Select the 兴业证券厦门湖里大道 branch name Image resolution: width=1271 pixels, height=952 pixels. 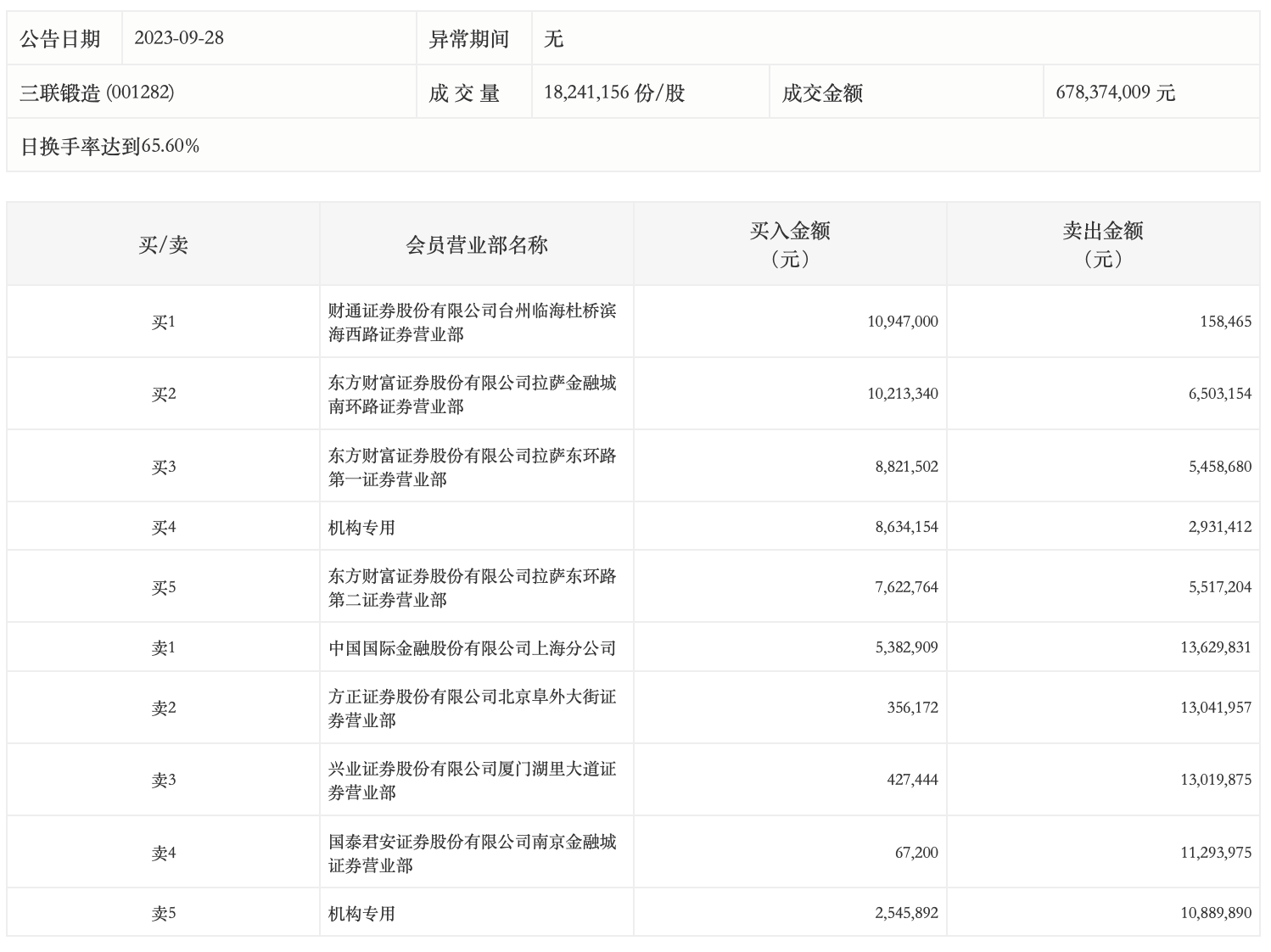(472, 781)
